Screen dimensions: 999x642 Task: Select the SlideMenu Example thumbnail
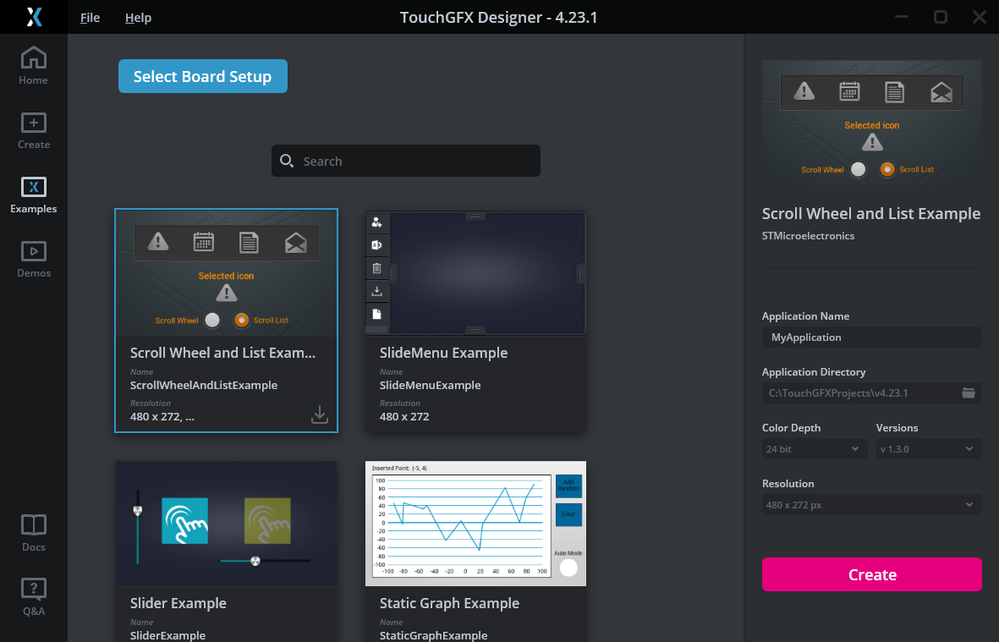475,273
